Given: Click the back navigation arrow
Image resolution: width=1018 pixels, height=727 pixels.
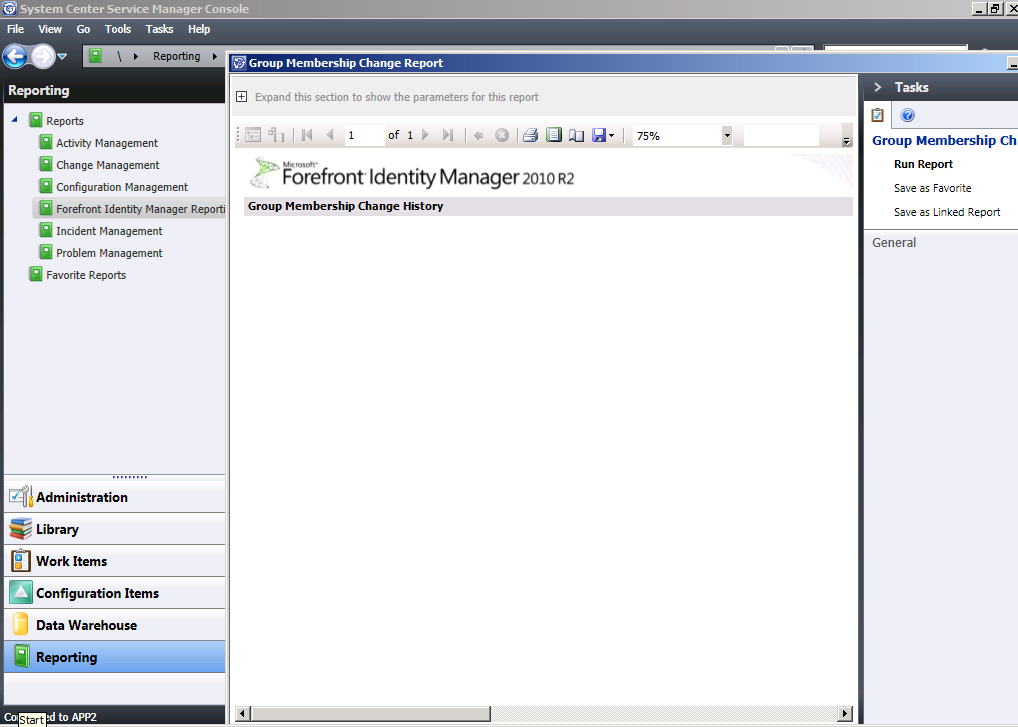Looking at the screenshot, I should click(15, 56).
